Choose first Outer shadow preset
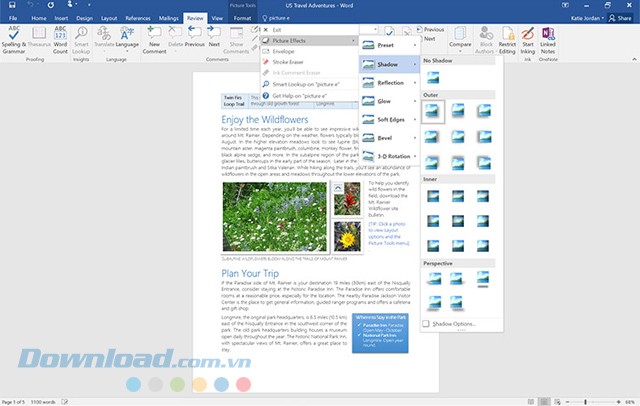 tap(433, 111)
